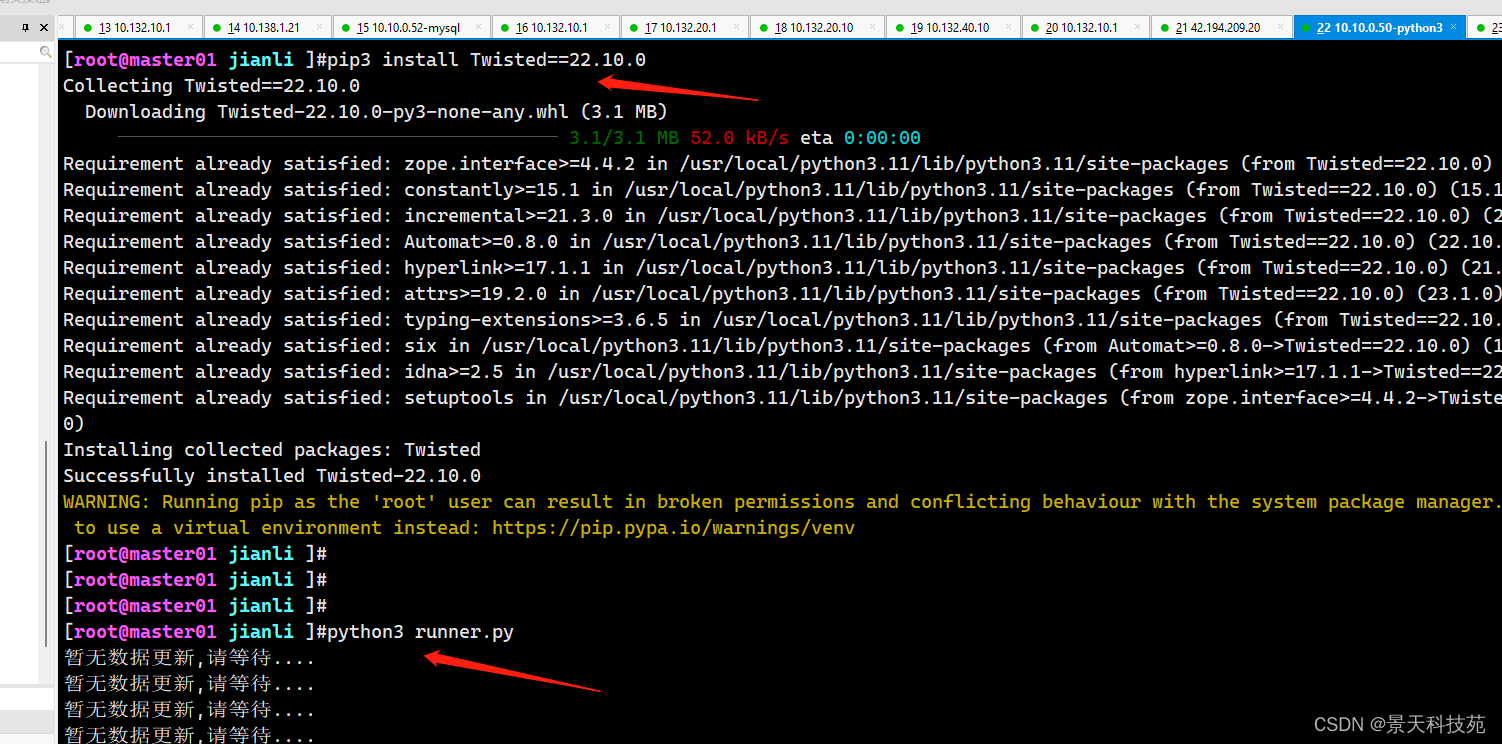
Task: Click the 'Collecting Twisted==22.10.0' line
Action: click(x=211, y=86)
